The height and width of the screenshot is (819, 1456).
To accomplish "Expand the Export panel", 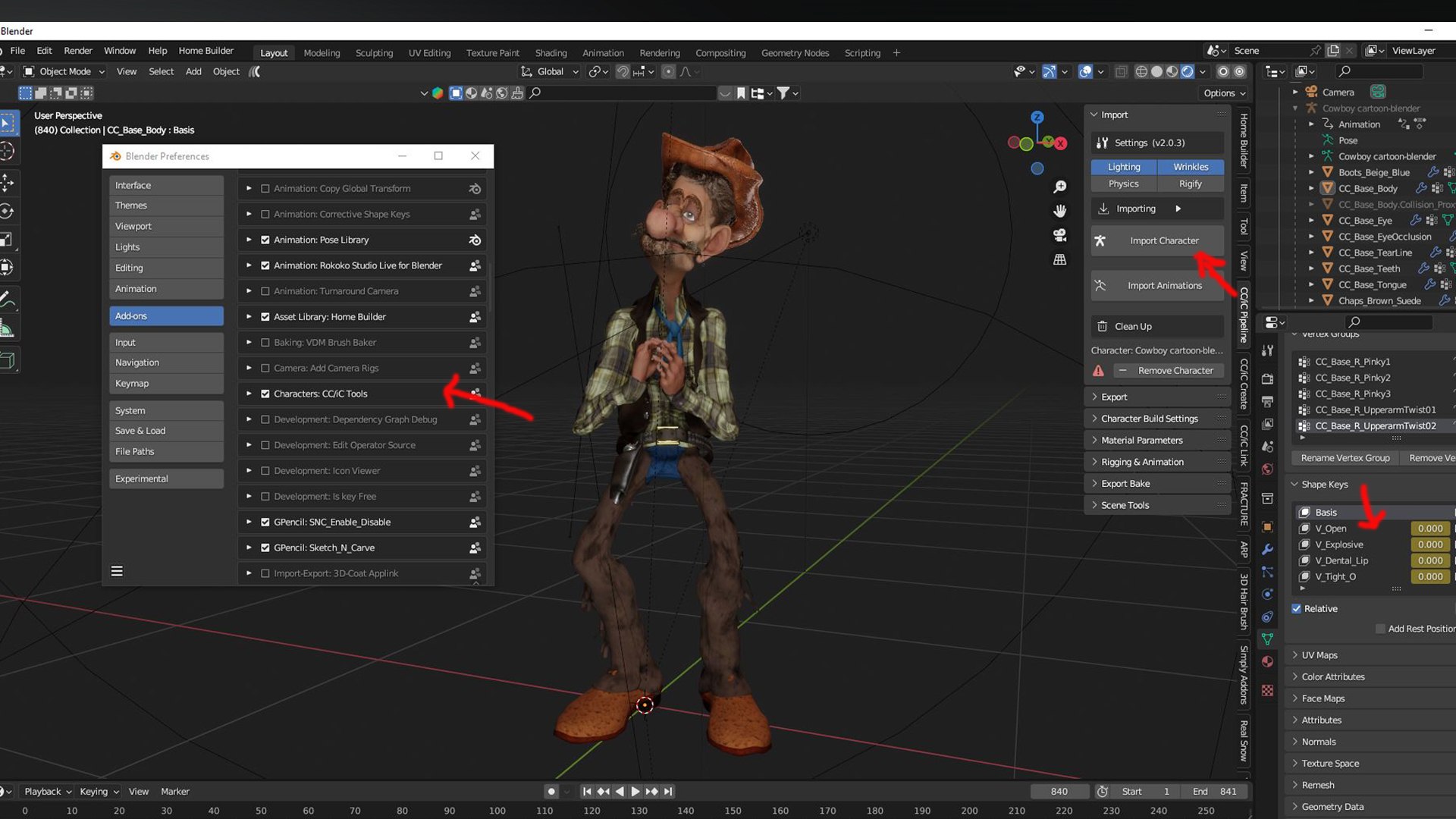I will [x=1157, y=397].
